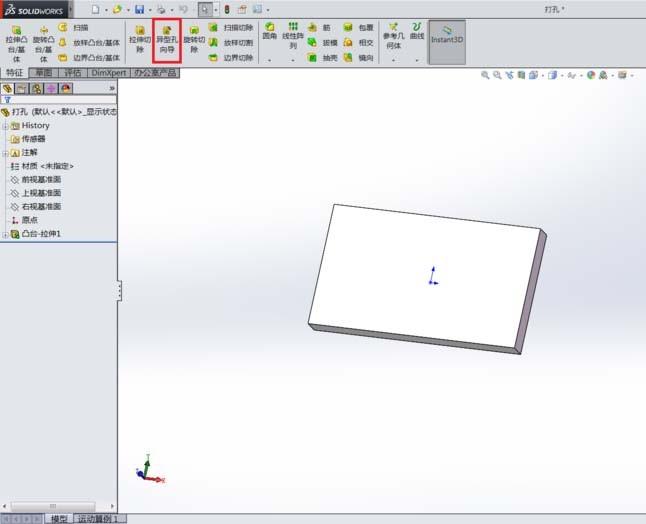The height and width of the screenshot is (524, 646).
Task: Select the Shell (抽壳) tool
Action: (323, 58)
